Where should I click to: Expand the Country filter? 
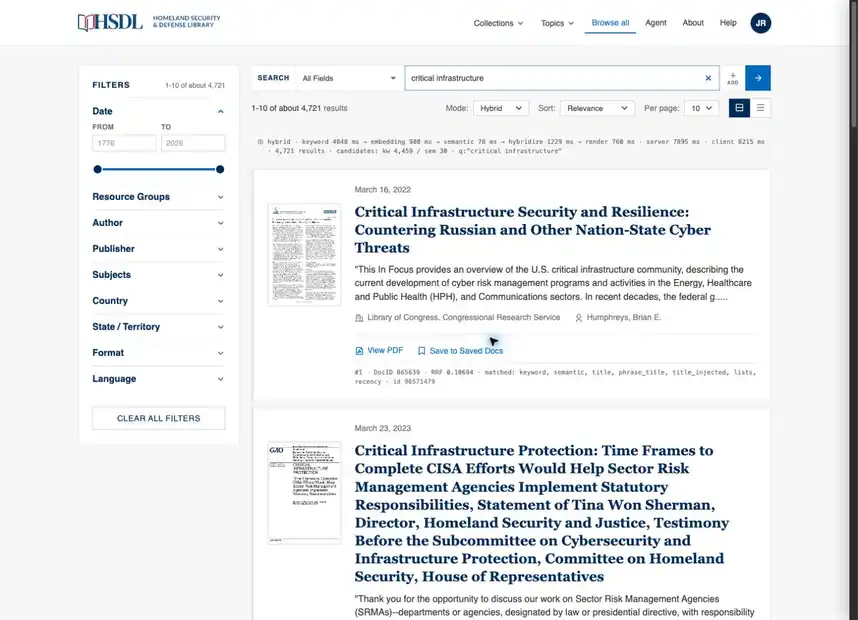pyautogui.click(x=159, y=300)
